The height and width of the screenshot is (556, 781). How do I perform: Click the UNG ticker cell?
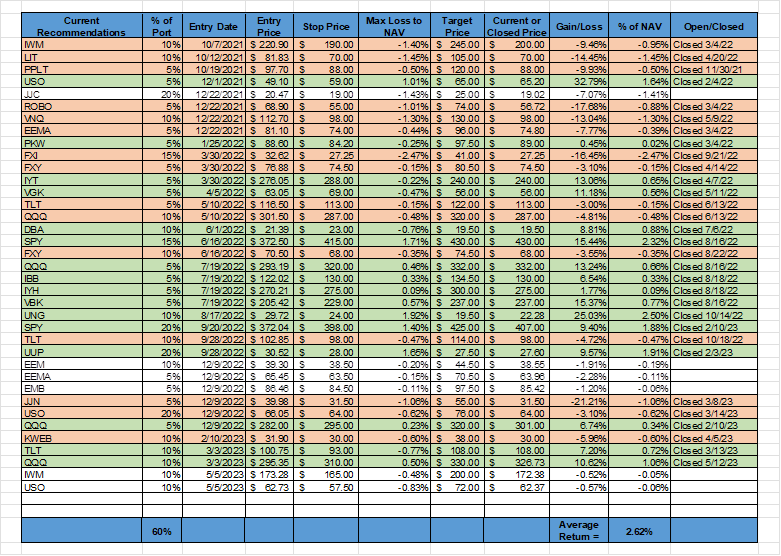(82, 315)
